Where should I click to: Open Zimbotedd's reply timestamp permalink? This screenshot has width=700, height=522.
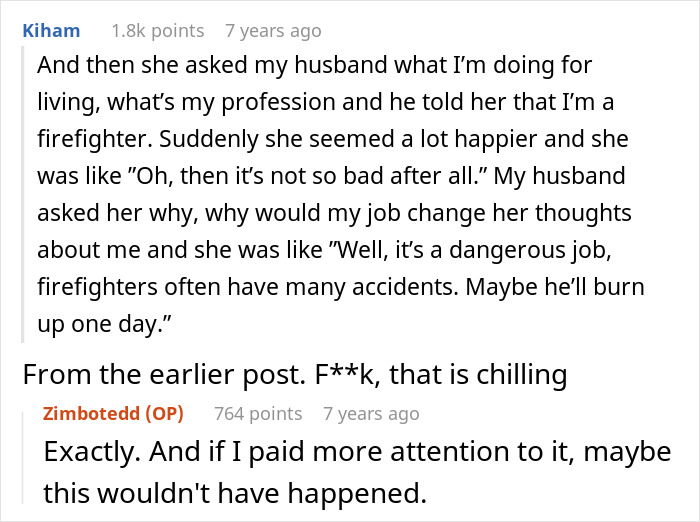[x=371, y=413]
